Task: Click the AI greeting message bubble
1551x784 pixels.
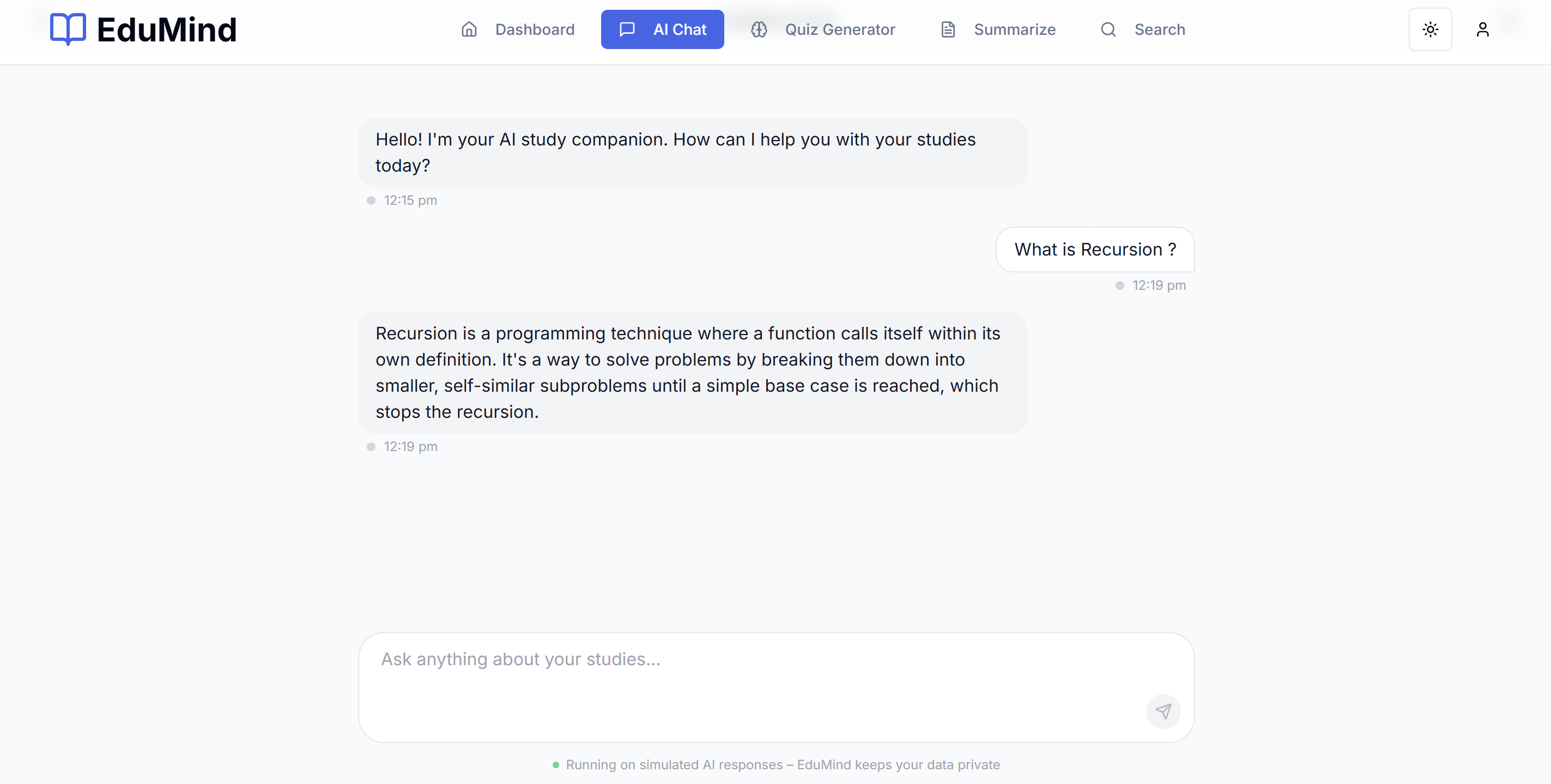Action: pyautogui.click(x=693, y=153)
